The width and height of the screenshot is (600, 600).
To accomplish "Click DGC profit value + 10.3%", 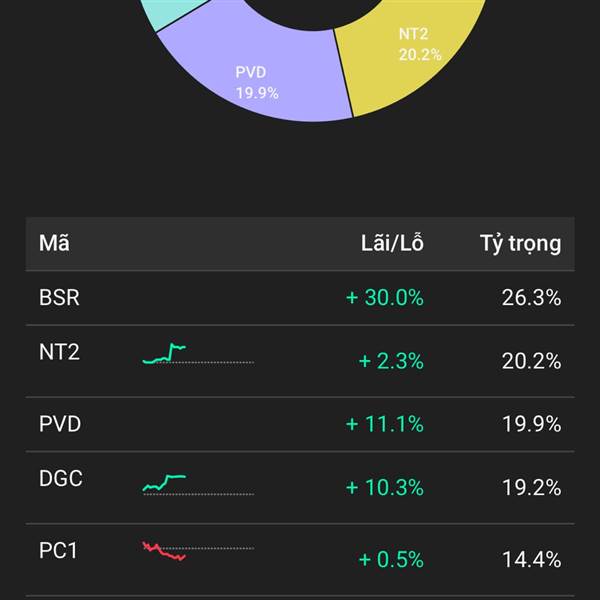I will coord(385,487).
